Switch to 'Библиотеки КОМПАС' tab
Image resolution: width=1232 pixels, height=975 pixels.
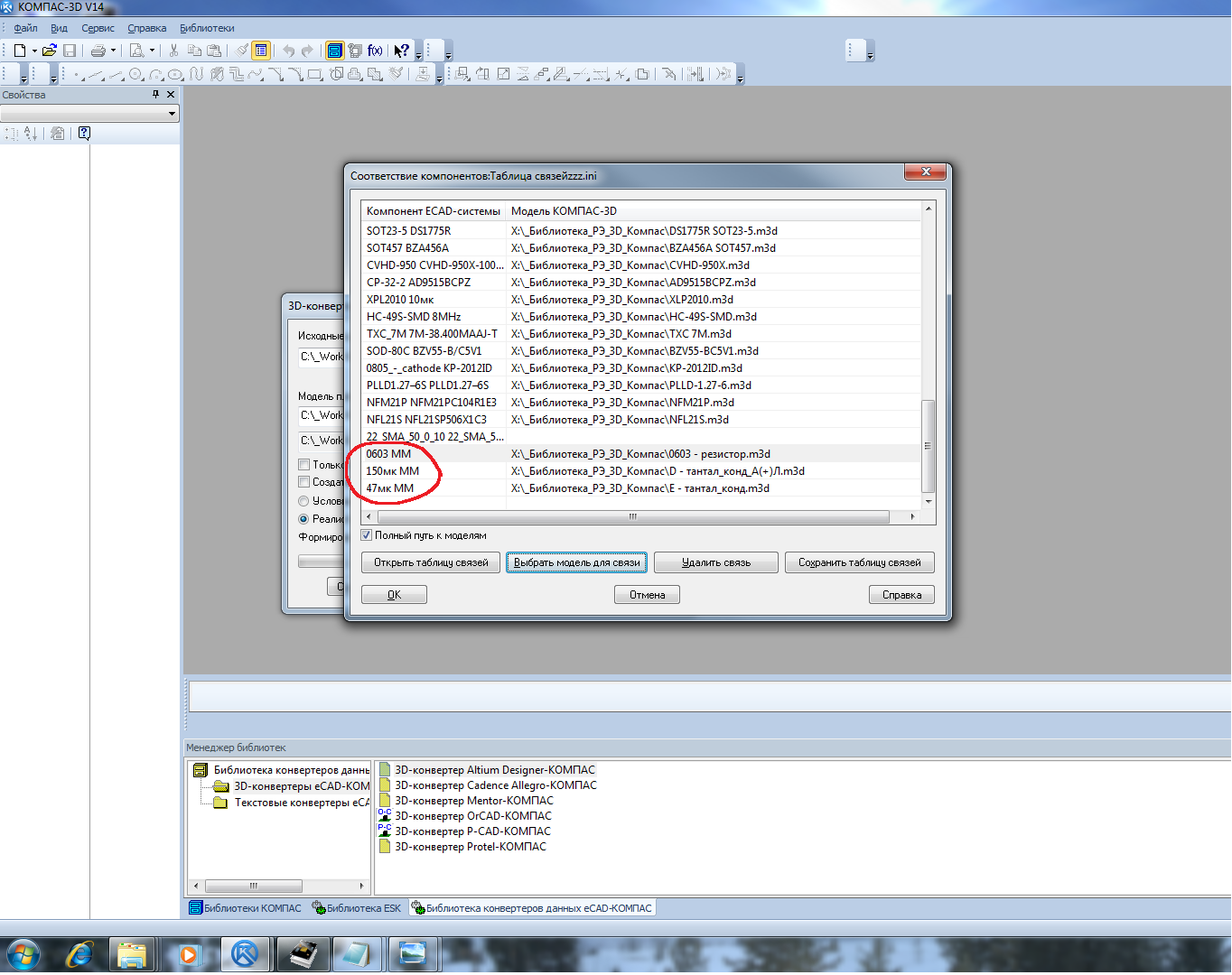245,908
